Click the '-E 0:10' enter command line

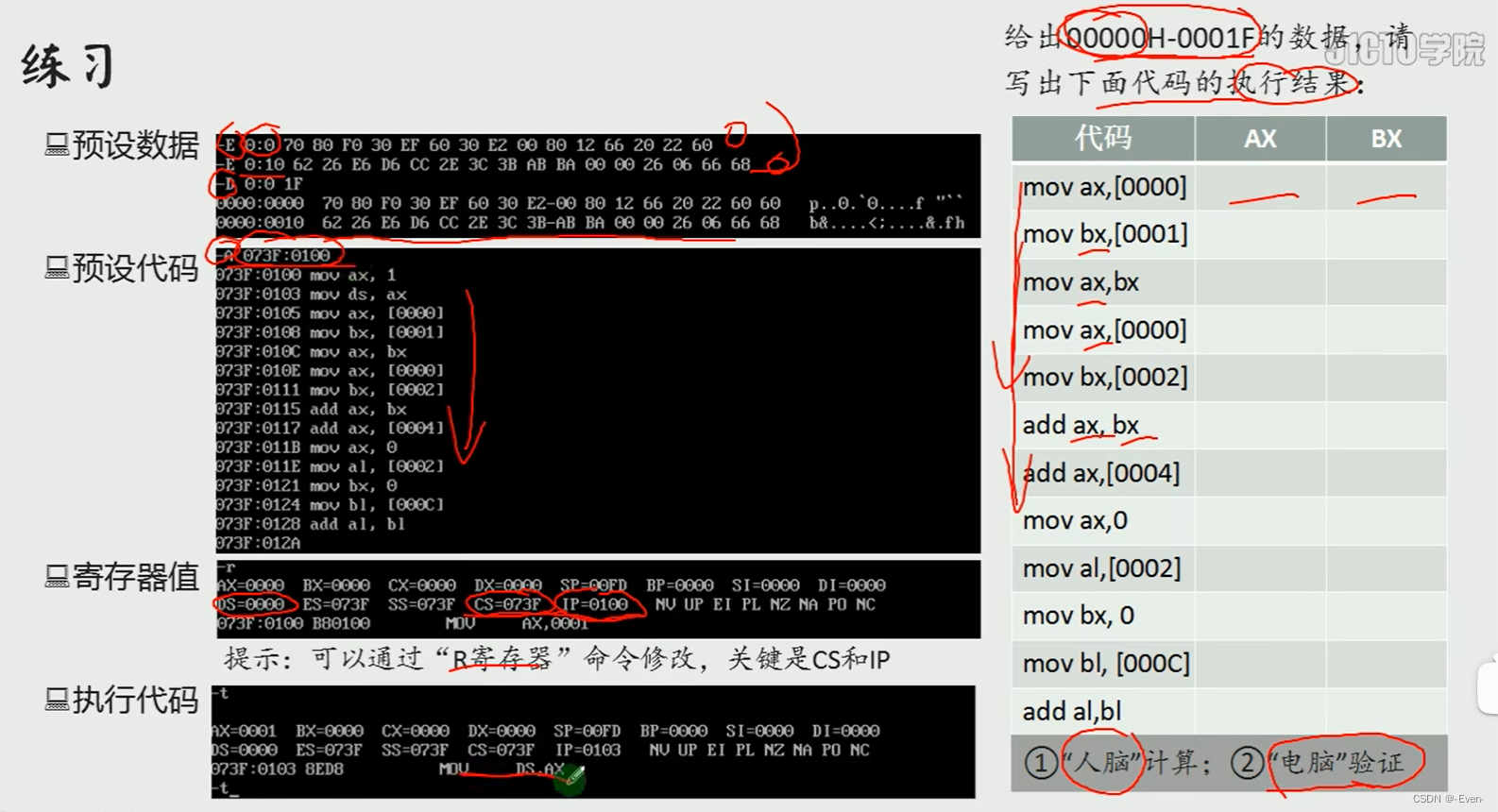click(484, 164)
